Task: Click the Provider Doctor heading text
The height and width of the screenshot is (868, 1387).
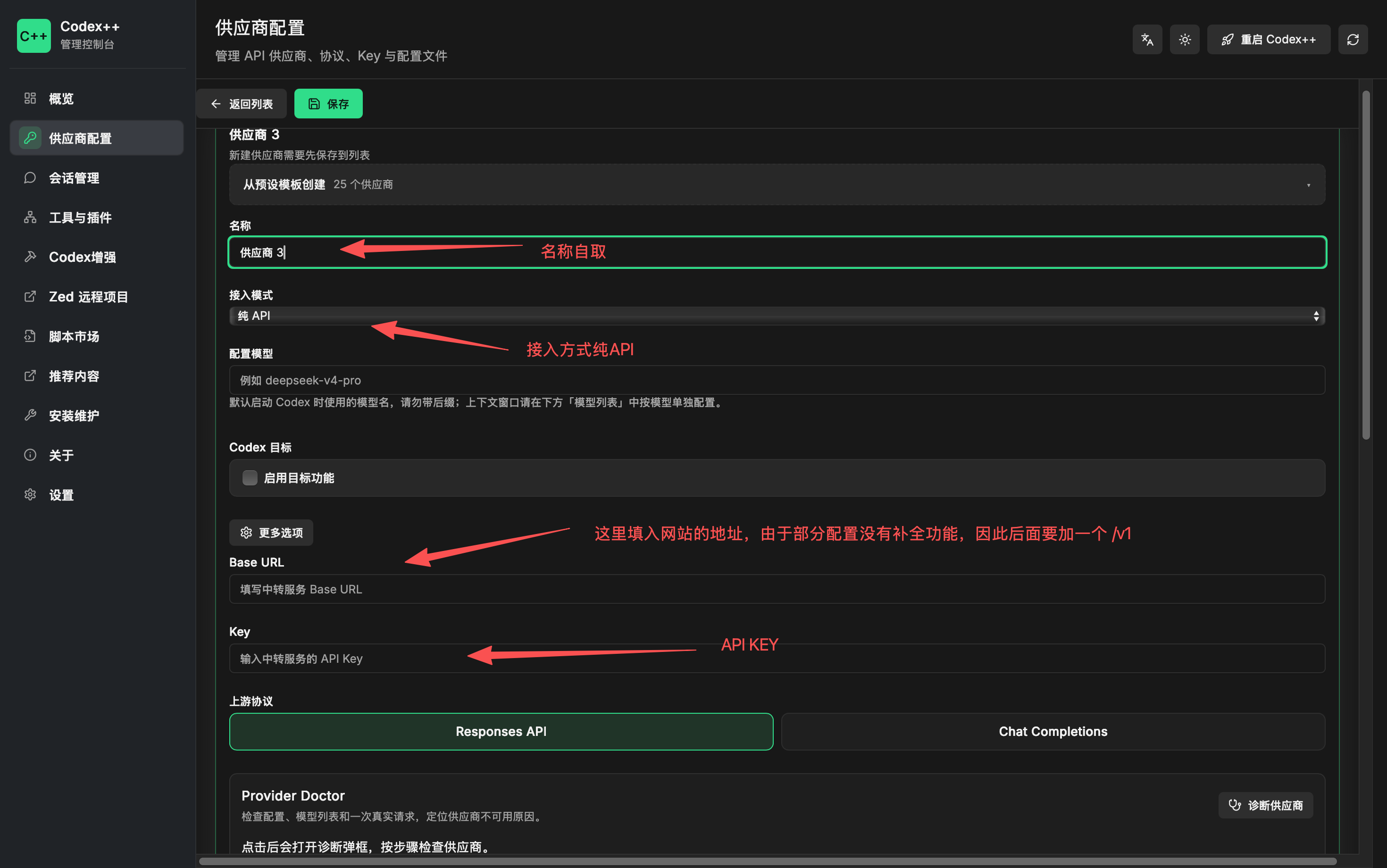Action: pos(293,795)
